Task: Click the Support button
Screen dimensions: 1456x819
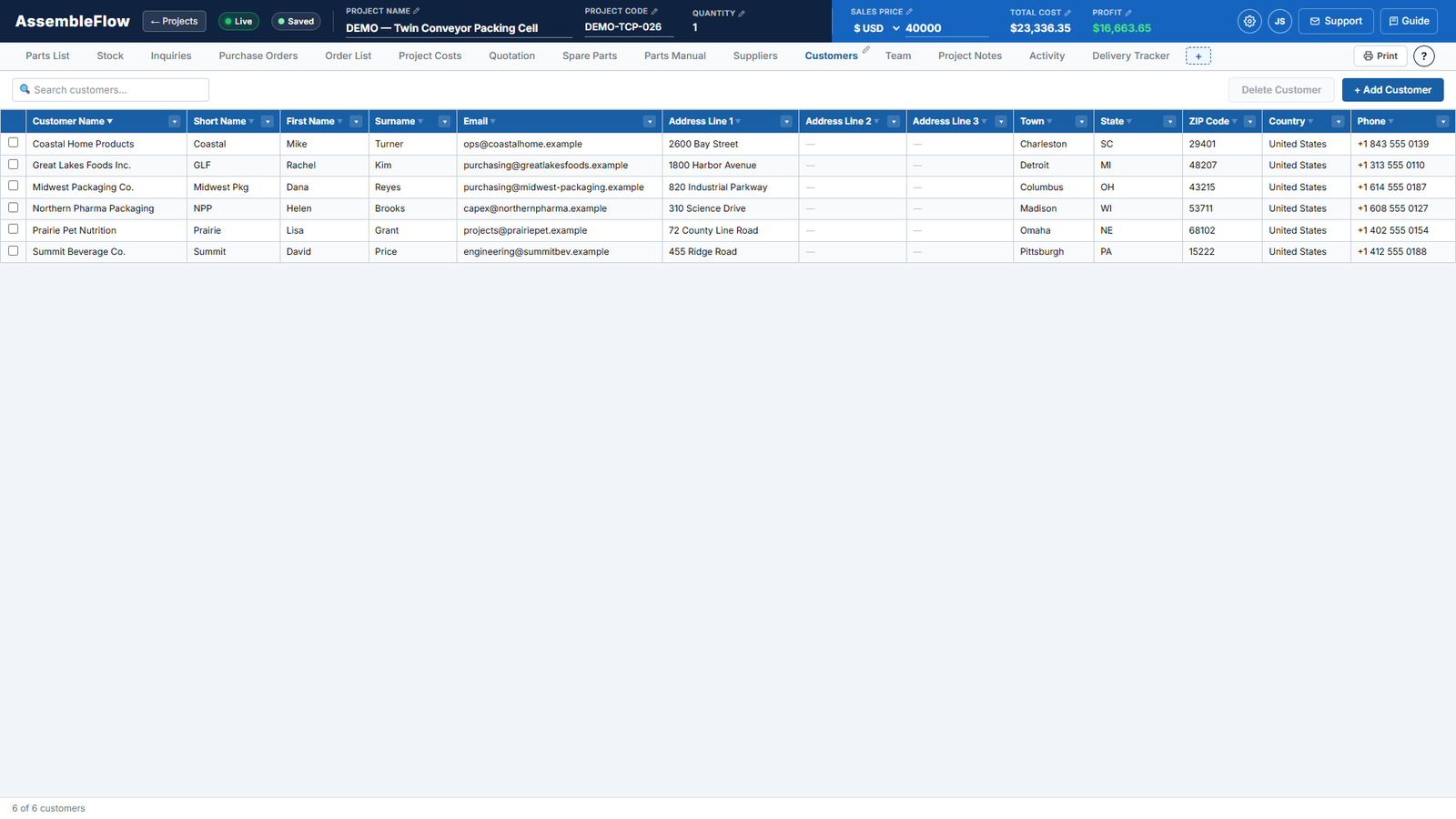Action: pos(1336,21)
